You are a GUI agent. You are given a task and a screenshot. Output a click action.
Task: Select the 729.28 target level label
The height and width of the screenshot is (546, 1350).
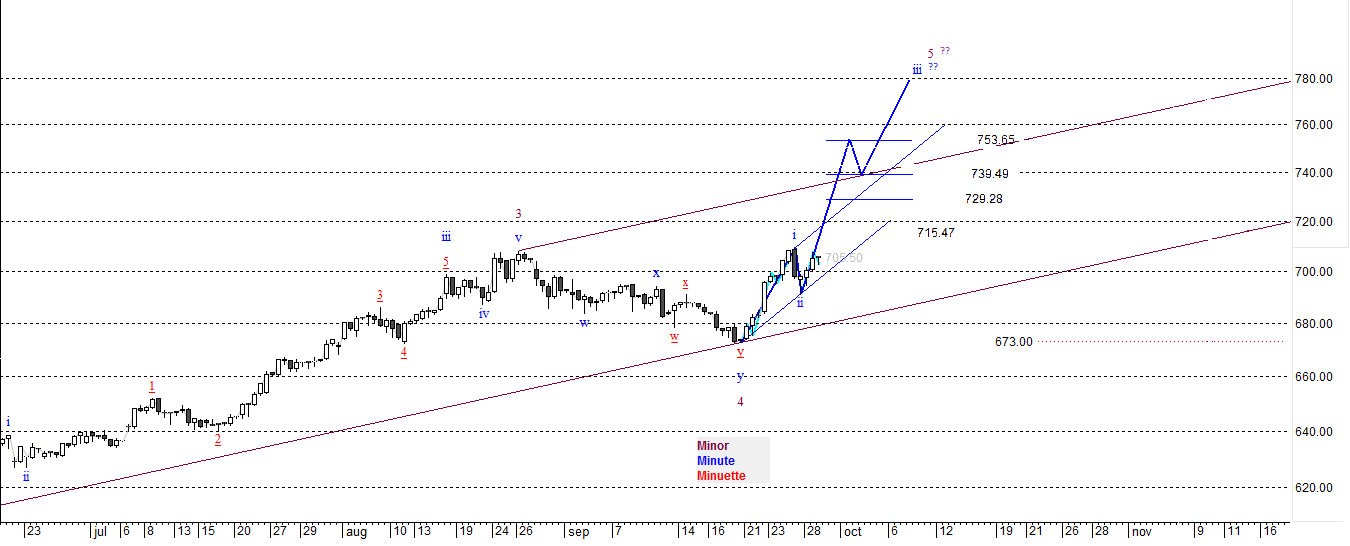pyautogui.click(x=984, y=199)
